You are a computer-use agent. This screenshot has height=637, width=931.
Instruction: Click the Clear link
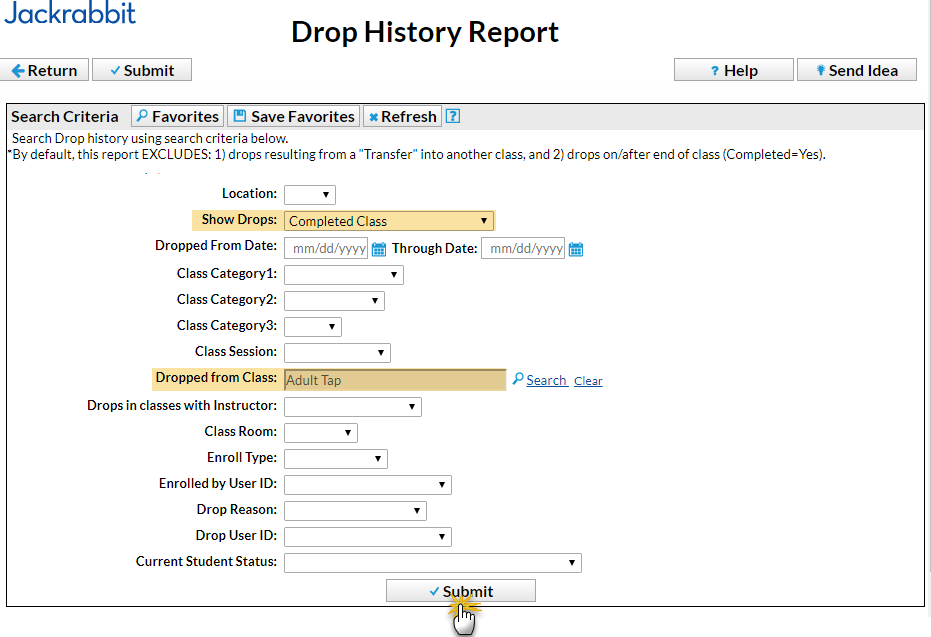click(x=588, y=381)
